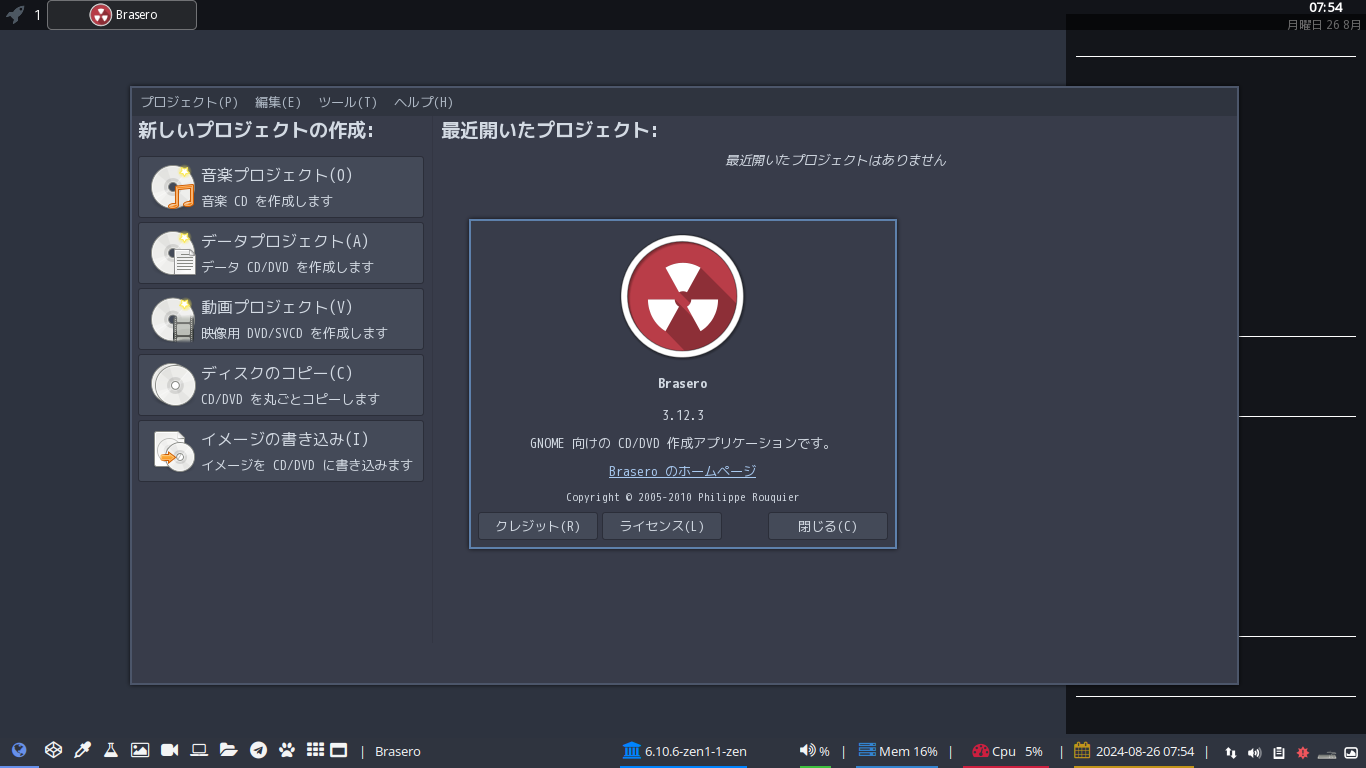Open the clipboard tray icon
The image size is (1366, 768).
(1279, 752)
